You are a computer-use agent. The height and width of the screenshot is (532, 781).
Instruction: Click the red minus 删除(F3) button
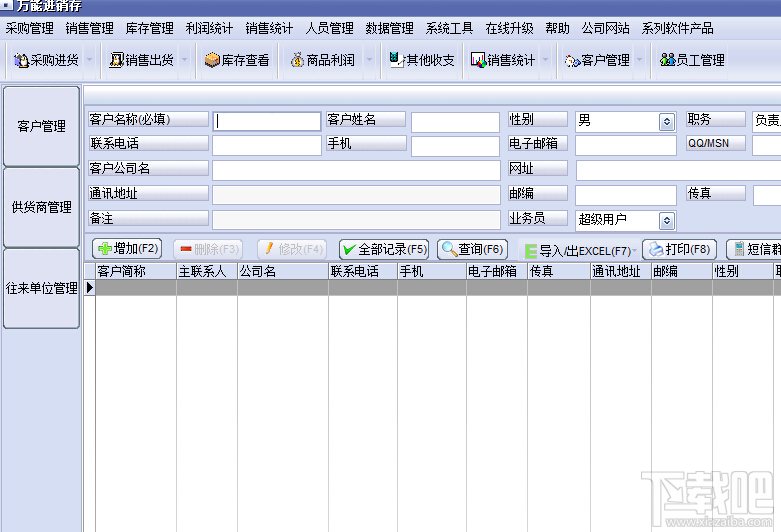click(x=209, y=249)
